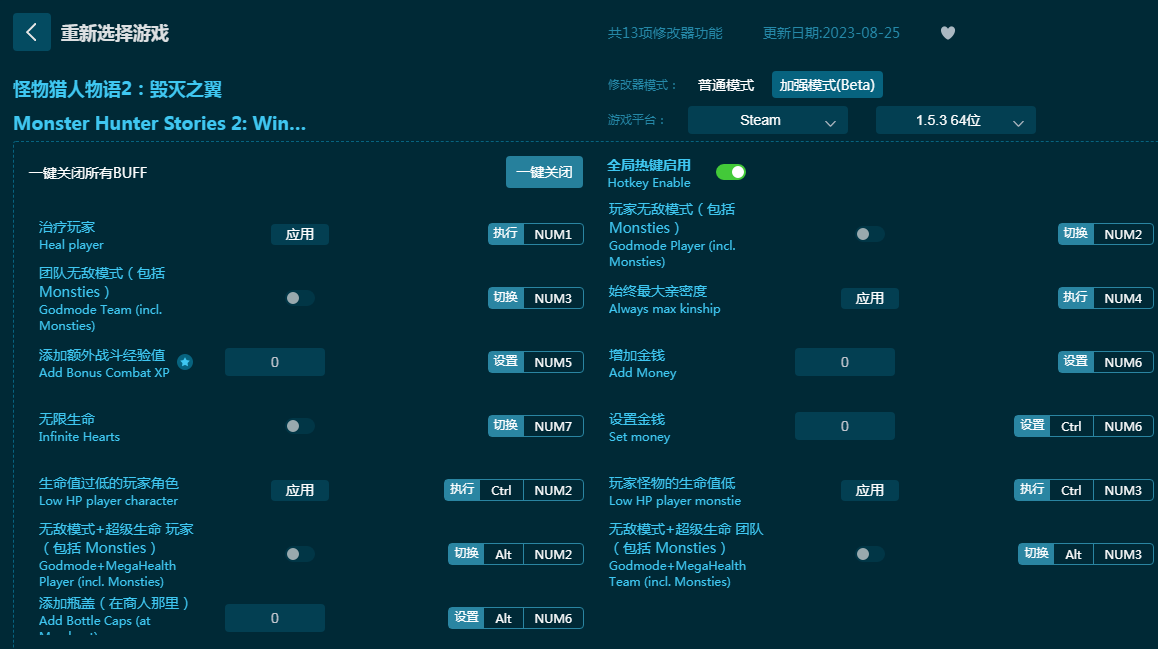Click the heart favorite icon
The width and height of the screenshot is (1158, 649).
948,32
